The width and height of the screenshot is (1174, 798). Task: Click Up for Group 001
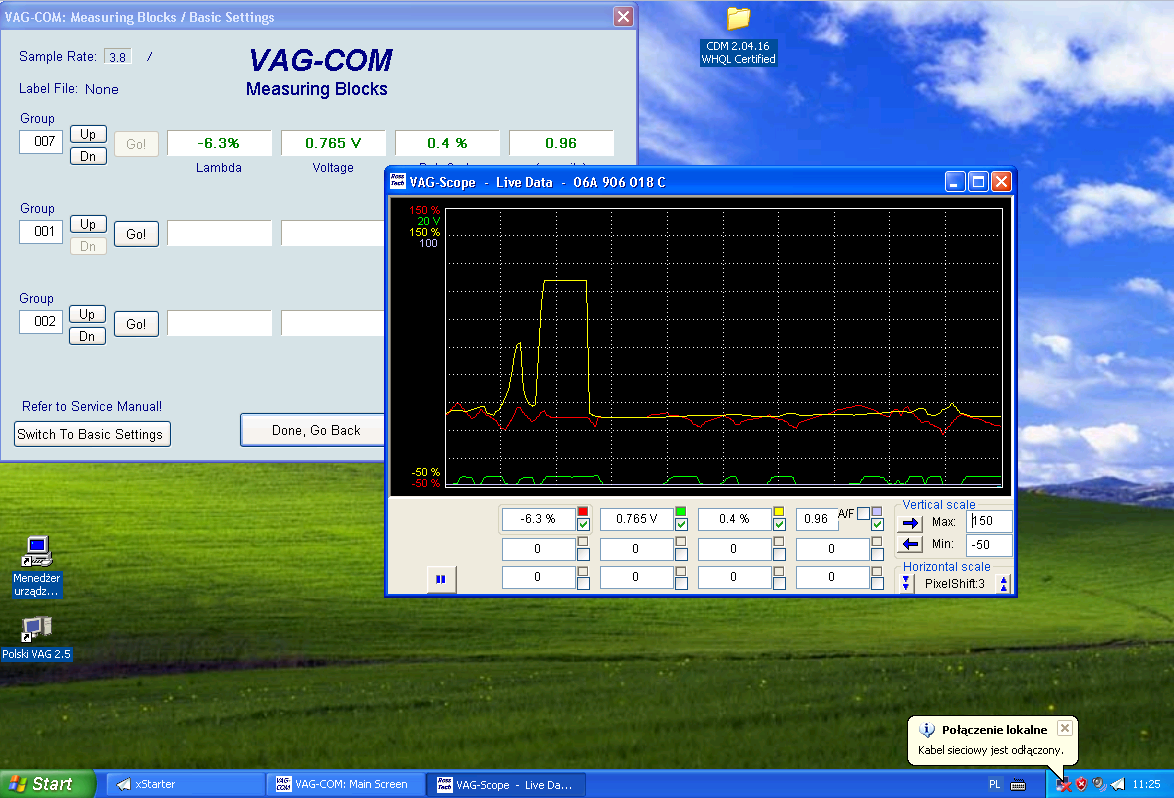[88, 224]
